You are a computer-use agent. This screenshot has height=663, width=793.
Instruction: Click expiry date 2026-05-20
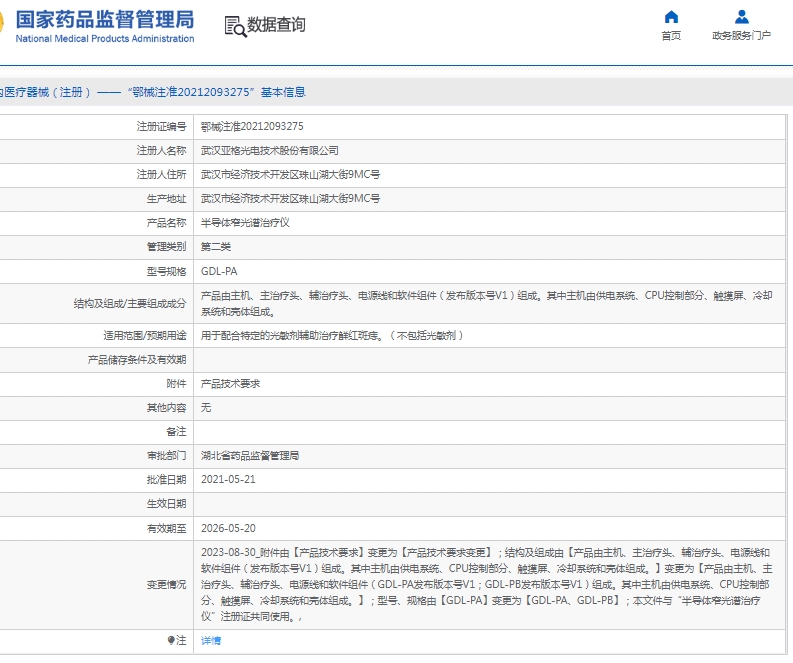[x=228, y=528]
